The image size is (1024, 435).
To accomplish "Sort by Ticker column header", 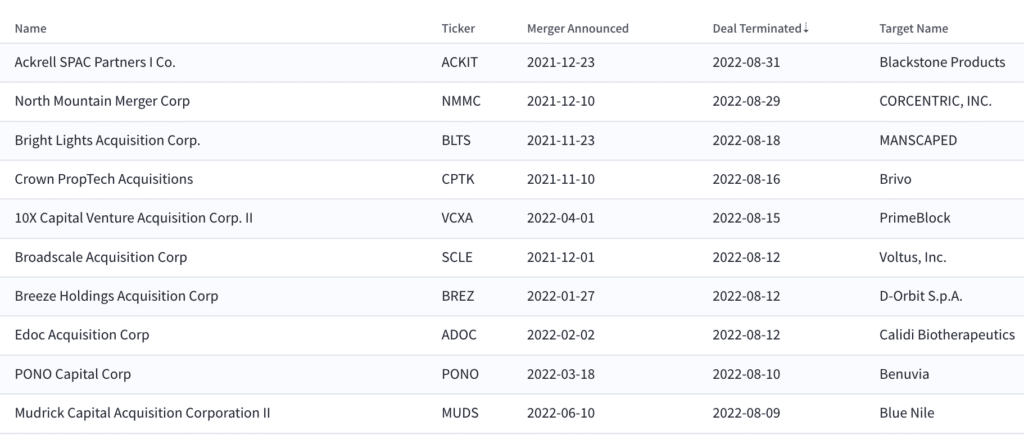I will (458, 29).
